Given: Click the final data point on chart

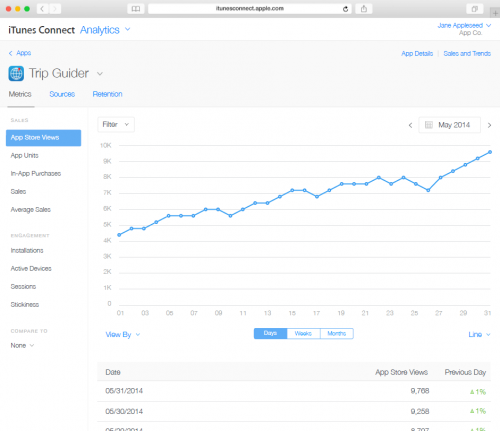Looking at the screenshot, I should click(x=490, y=152).
